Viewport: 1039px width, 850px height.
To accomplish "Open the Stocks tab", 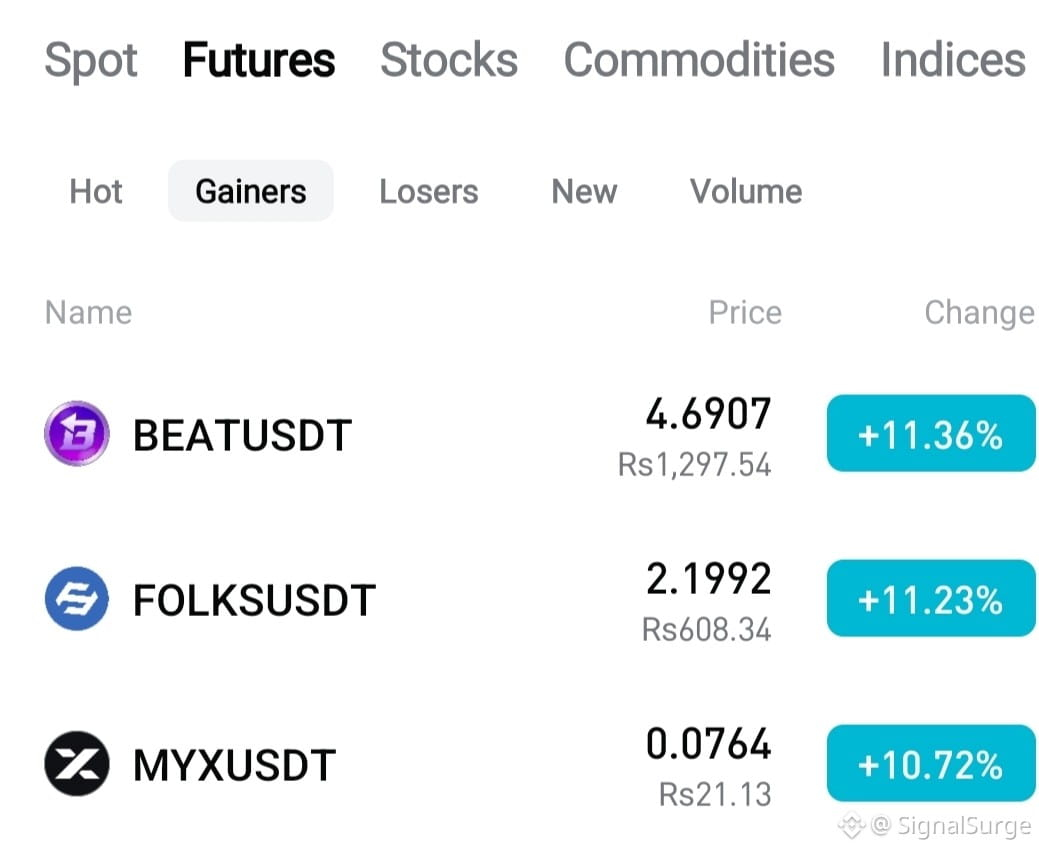I will [x=449, y=60].
